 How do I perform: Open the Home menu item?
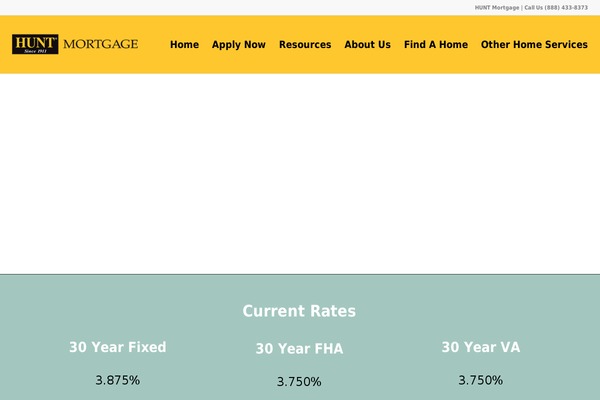coord(184,45)
